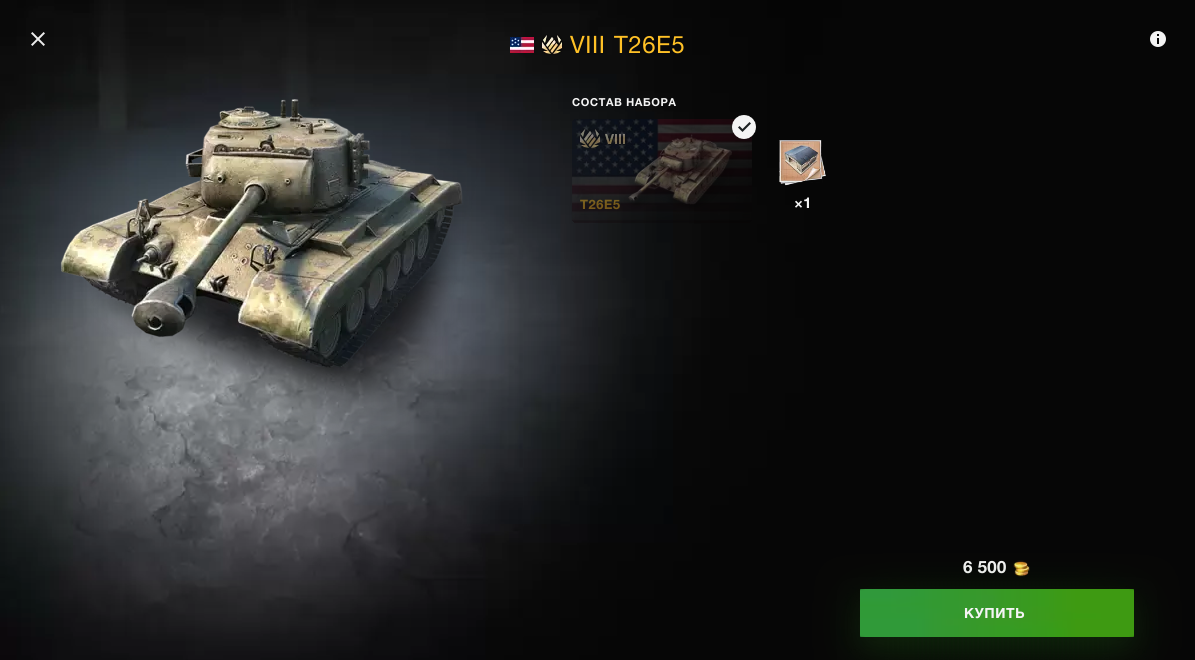Click the US flag icon in title
This screenshot has height=660, width=1195.
[522, 45]
